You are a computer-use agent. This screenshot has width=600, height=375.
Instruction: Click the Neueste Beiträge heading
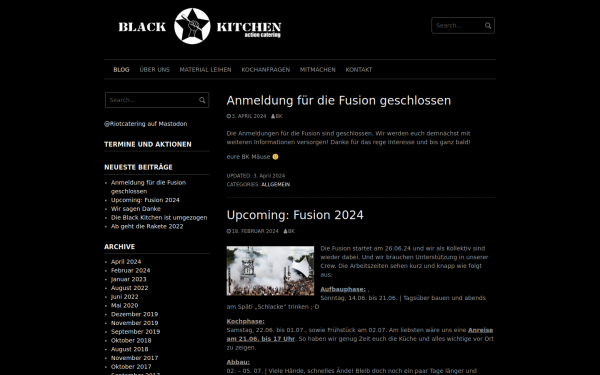click(138, 168)
